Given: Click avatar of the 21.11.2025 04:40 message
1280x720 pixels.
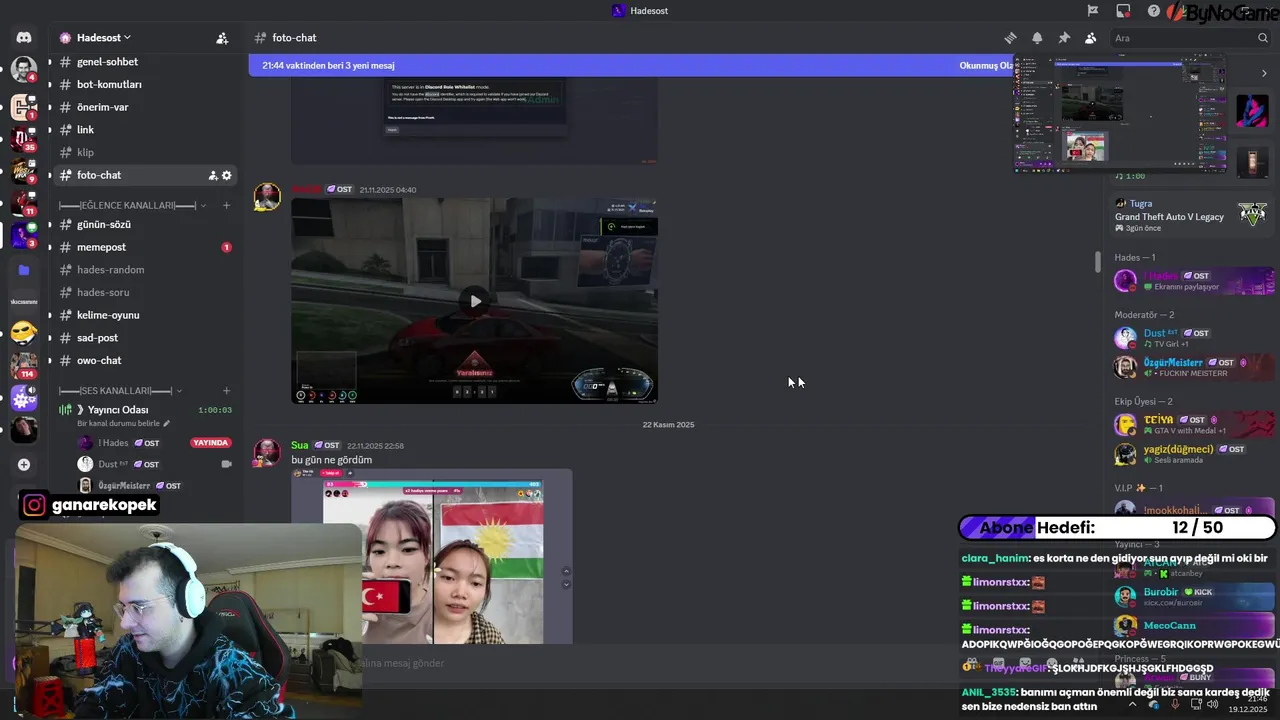Looking at the screenshot, I should [267, 196].
